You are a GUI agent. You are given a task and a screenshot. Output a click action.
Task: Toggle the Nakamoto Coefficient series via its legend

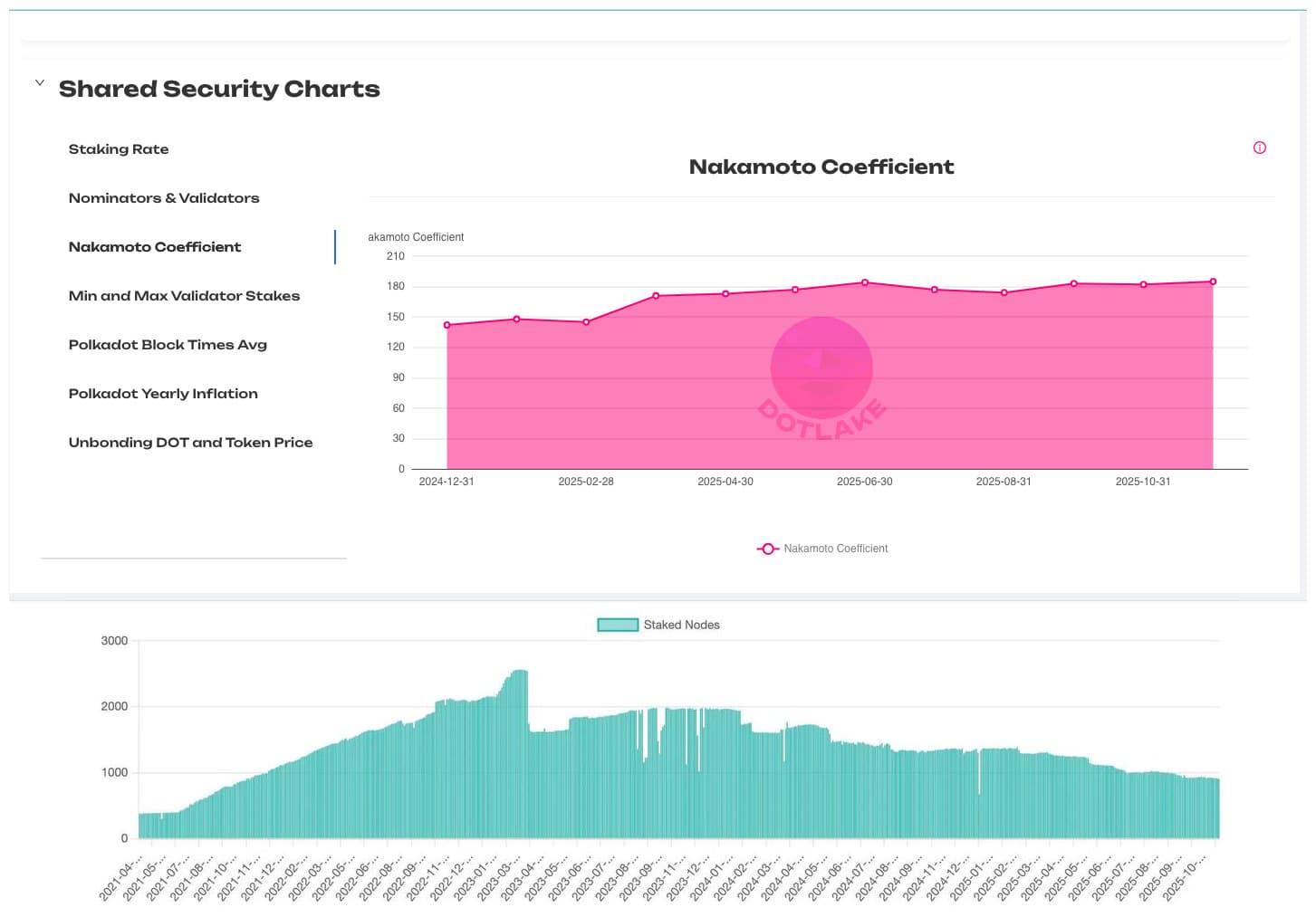[x=835, y=549]
